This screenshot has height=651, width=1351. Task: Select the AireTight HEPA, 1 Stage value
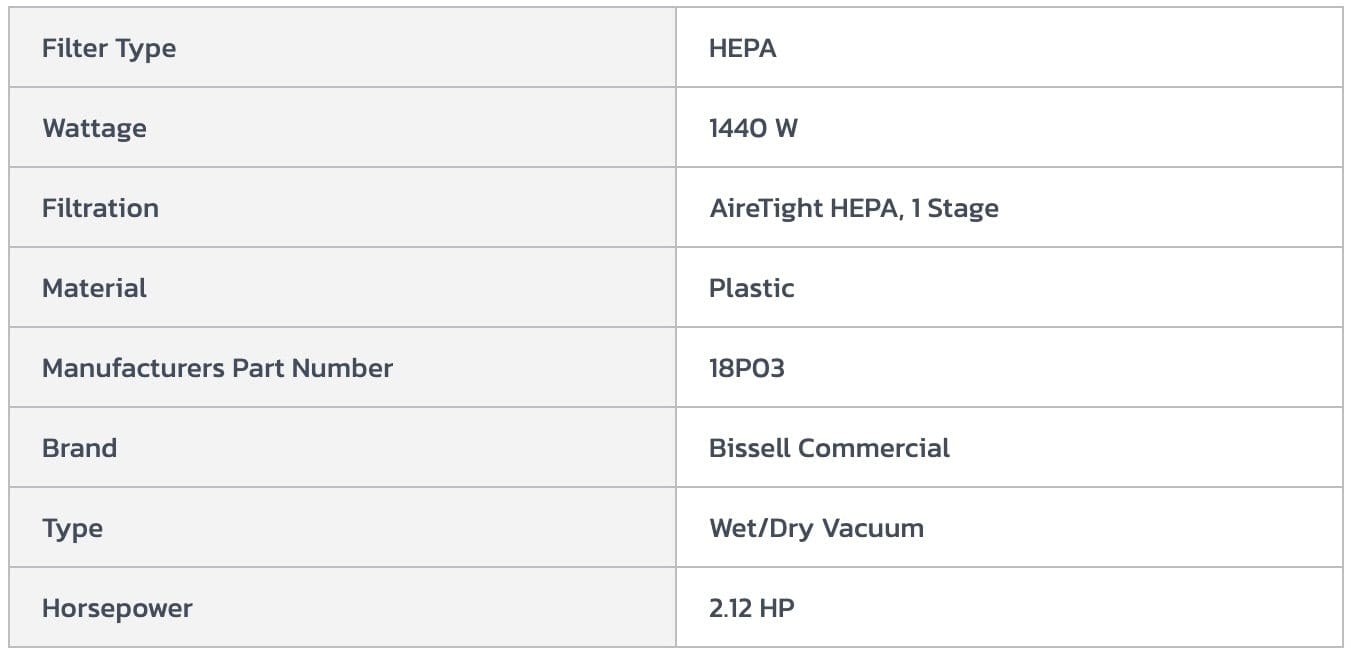[853, 208]
